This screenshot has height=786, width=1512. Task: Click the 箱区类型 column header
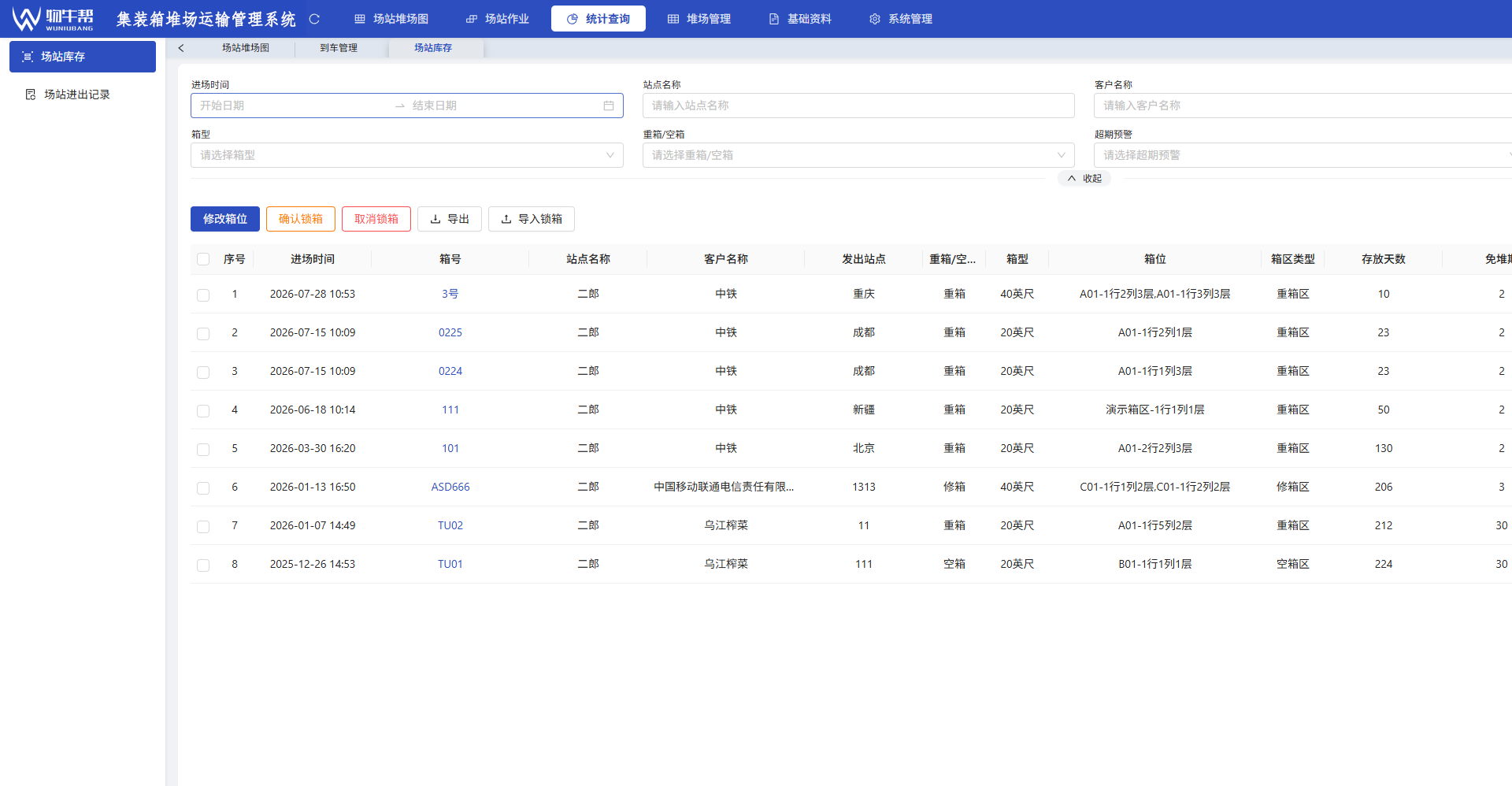pos(1293,259)
